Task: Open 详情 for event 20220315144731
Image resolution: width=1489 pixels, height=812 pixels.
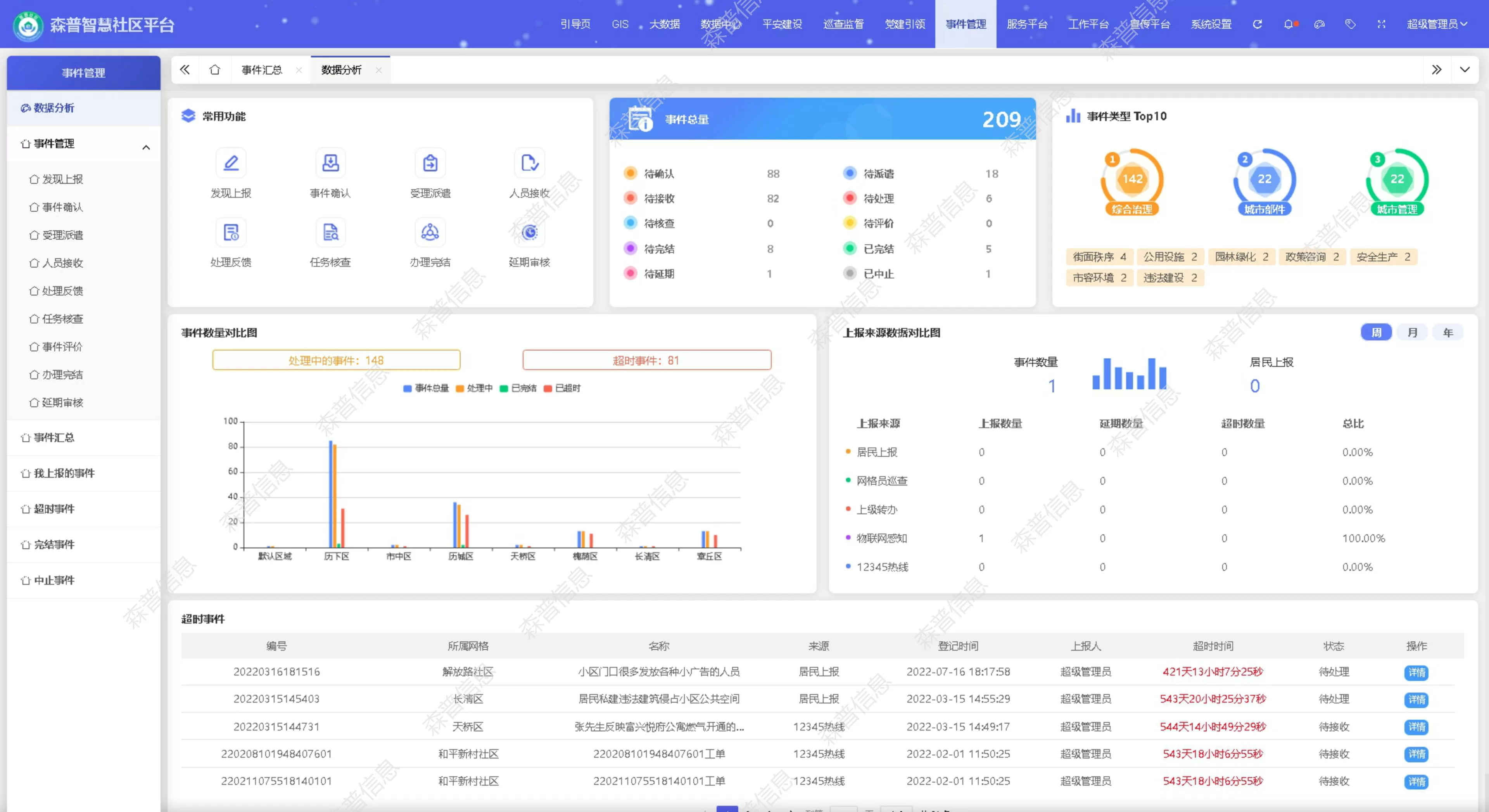Action: [1416, 727]
